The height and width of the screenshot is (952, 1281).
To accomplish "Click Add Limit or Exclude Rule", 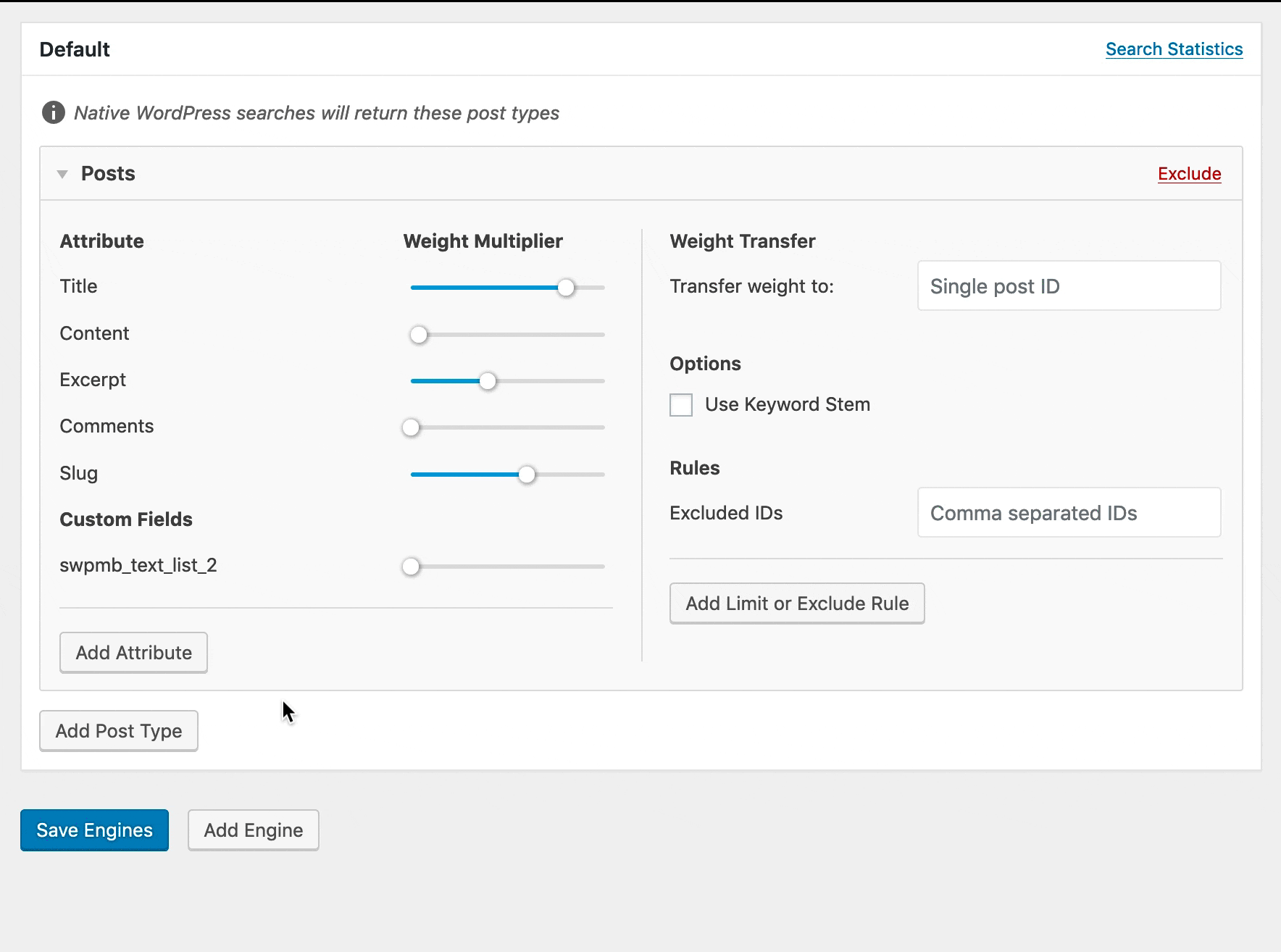I will (797, 604).
